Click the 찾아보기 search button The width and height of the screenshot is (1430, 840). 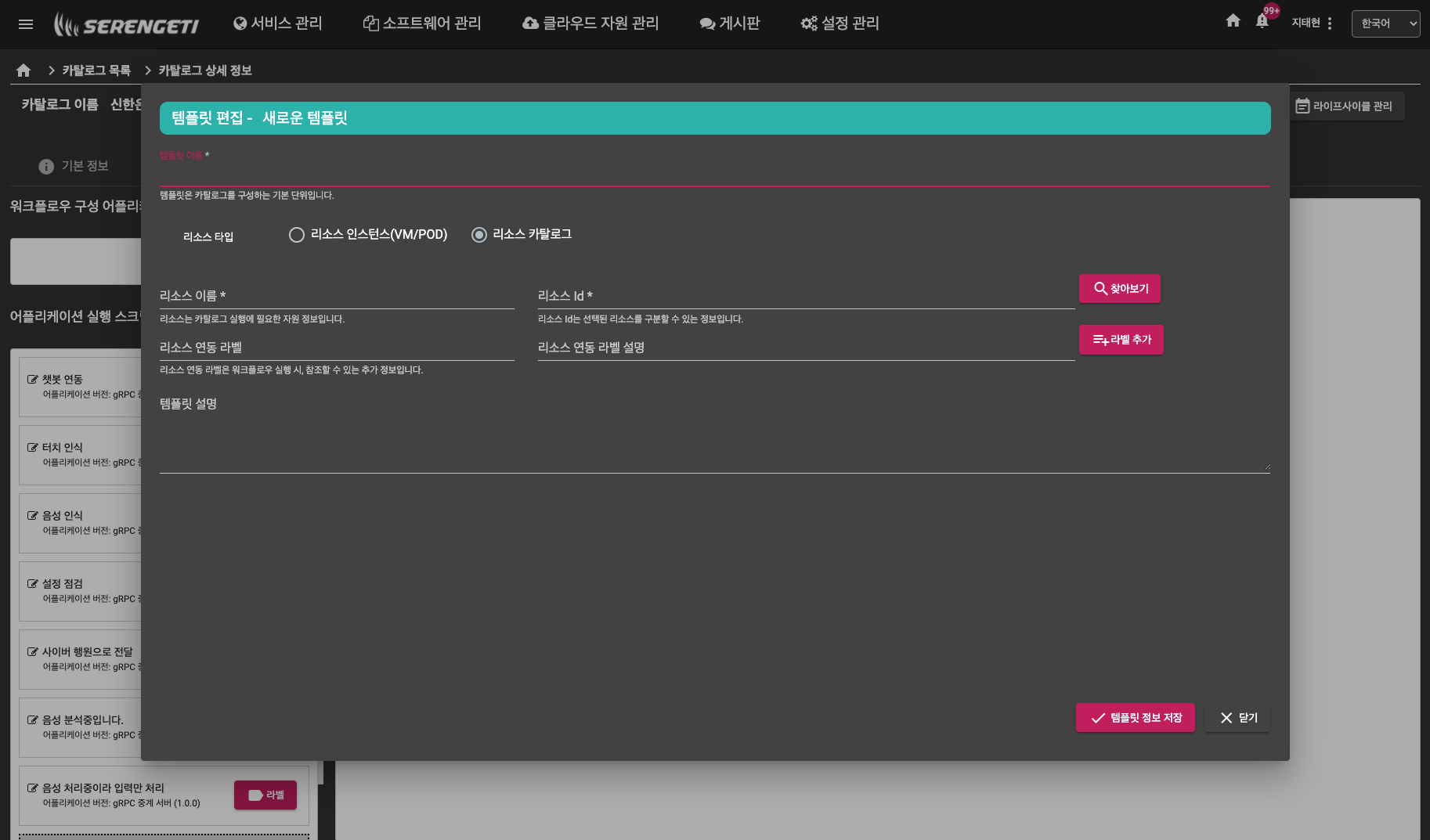click(x=1119, y=289)
